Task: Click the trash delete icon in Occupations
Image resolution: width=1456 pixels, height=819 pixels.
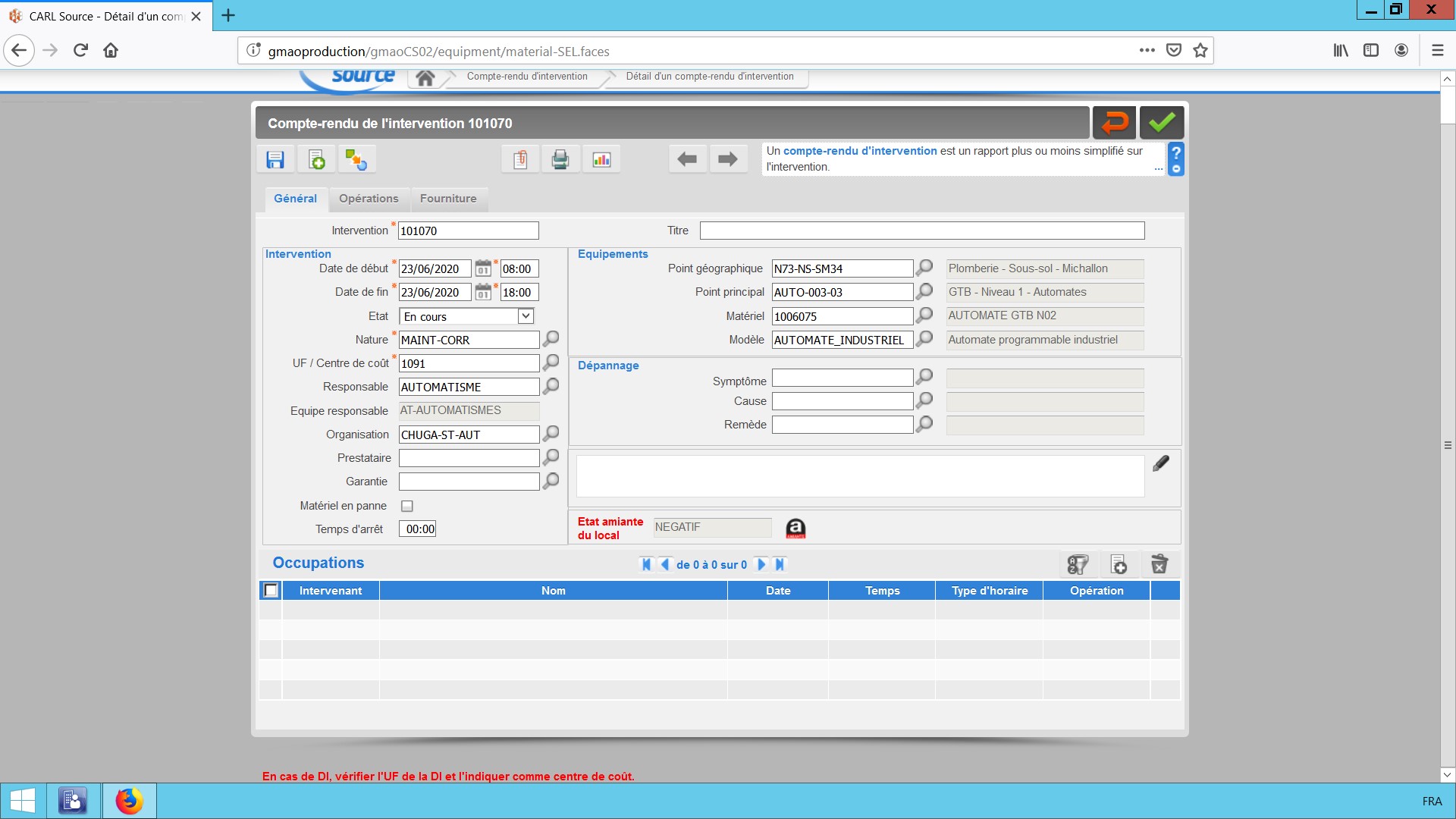Action: coord(1159,564)
